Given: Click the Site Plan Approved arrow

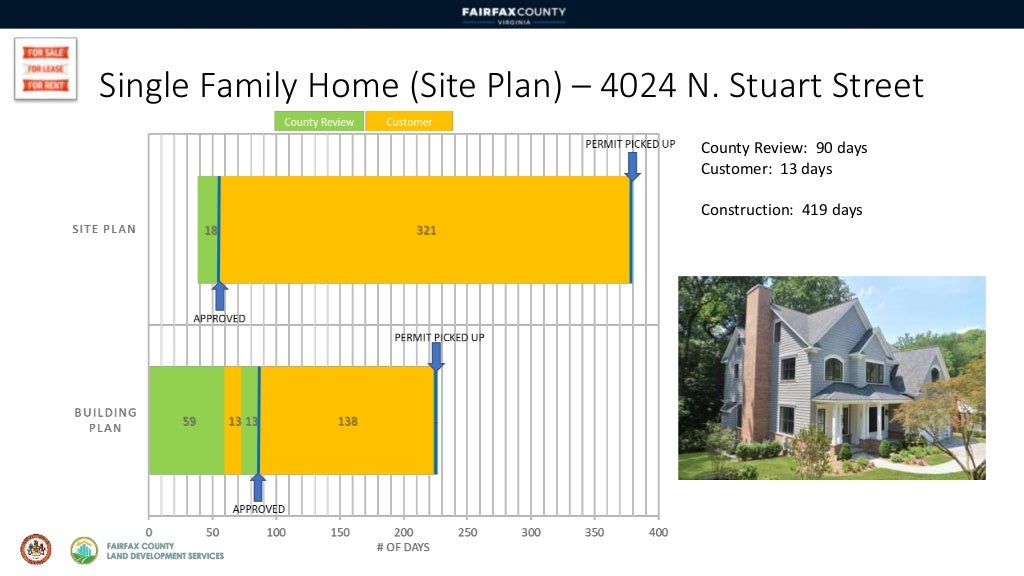Looking at the screenshot, I should click(x=220, y=296).
